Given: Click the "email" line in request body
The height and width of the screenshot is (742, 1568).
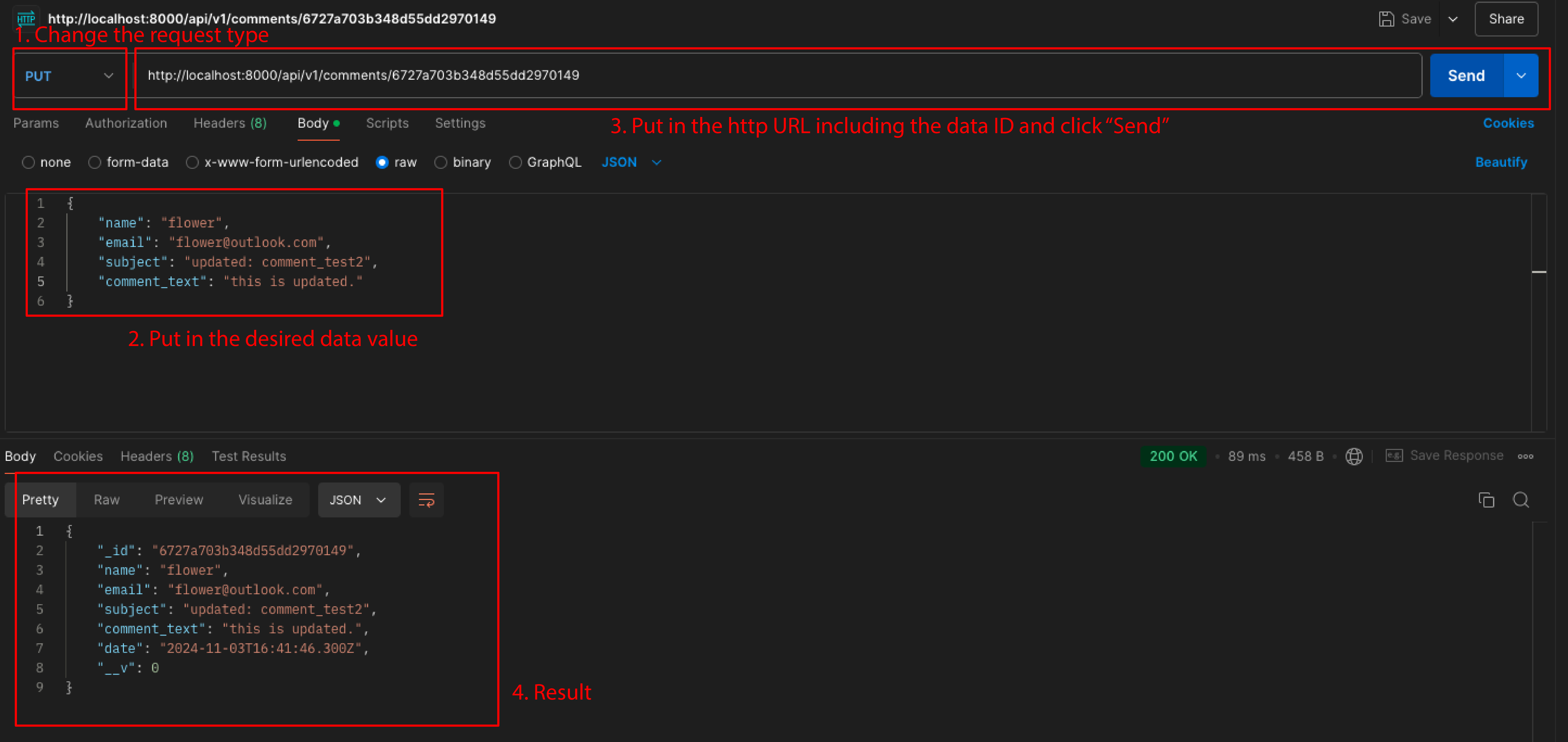Looking at the screenshot, I should (x=214, y=243).
